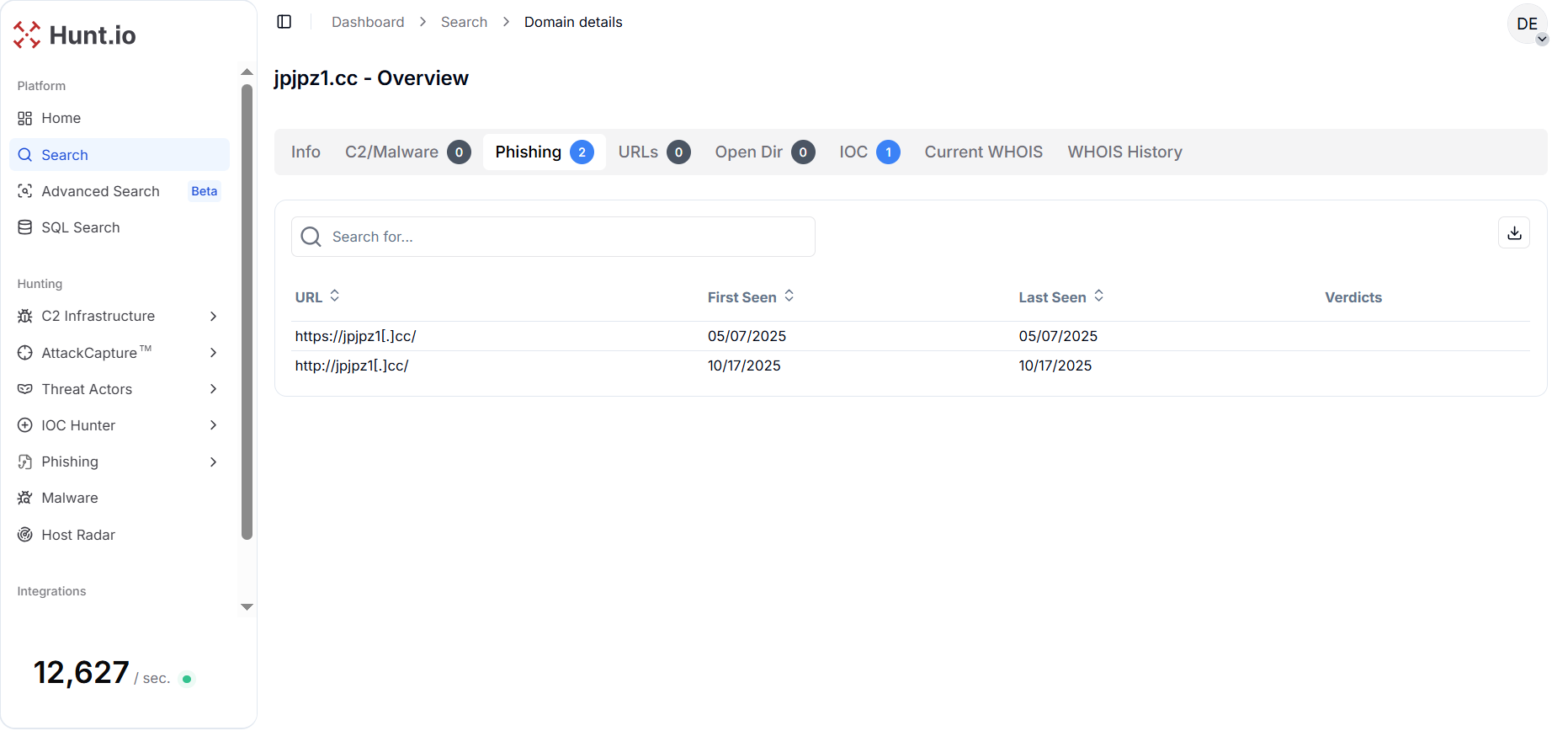Expand Threat Actors section
Image resolution: width=1568 pixels, height=731 pixels.
click(x=118, y=389)
